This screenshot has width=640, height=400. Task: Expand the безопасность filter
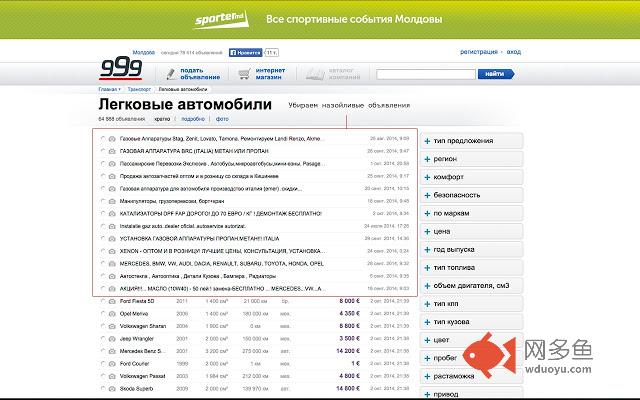click(x=471, y=195)
